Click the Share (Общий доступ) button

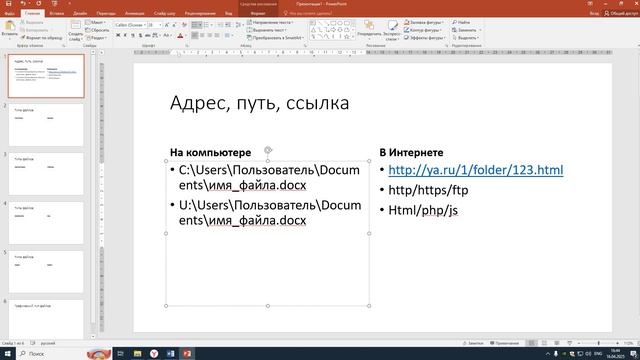[x=621, y=13]
